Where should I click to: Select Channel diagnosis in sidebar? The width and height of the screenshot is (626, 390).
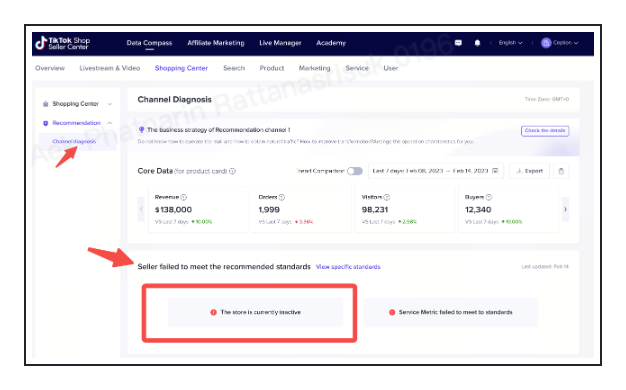[x=74, y=141]
